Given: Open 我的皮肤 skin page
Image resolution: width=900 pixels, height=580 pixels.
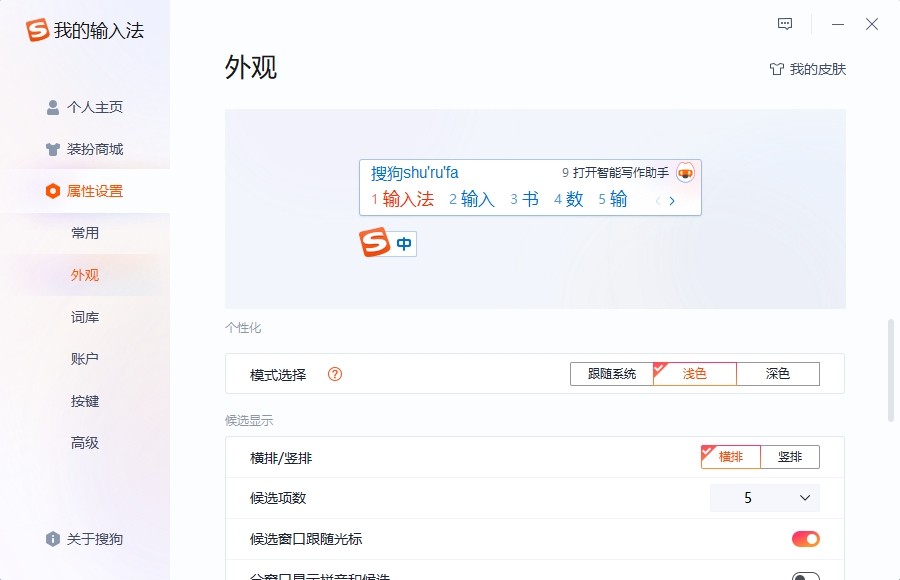Looking at the screenshot, I should (810, 69).
